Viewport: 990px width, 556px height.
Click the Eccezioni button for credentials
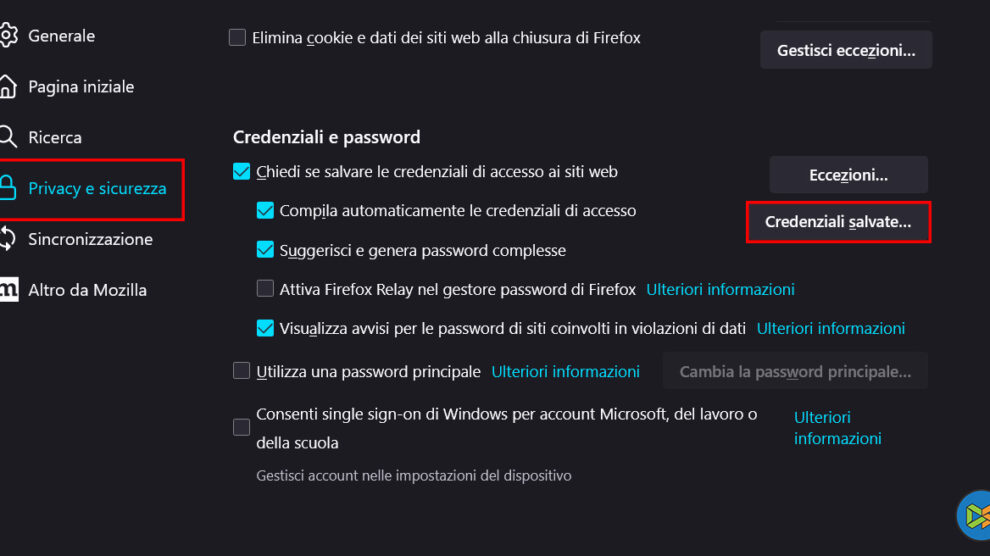point(848,175)
